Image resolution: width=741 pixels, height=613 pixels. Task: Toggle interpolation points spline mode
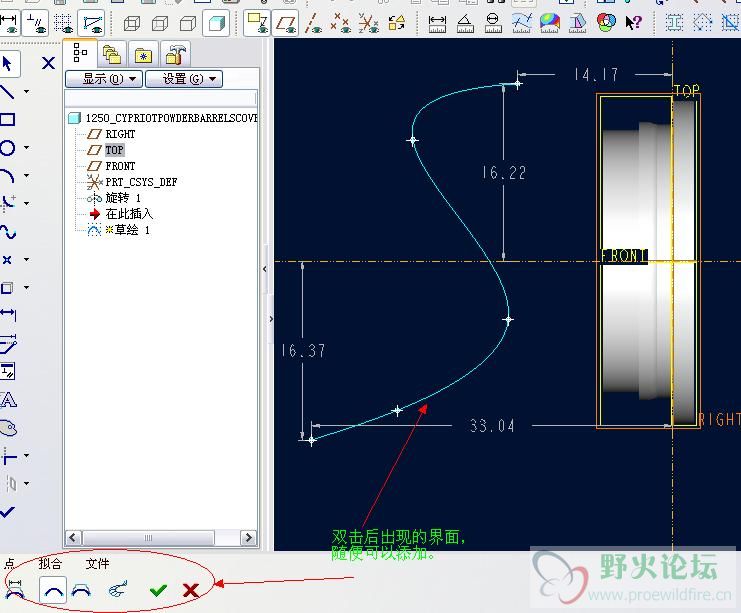click(53, 590)
